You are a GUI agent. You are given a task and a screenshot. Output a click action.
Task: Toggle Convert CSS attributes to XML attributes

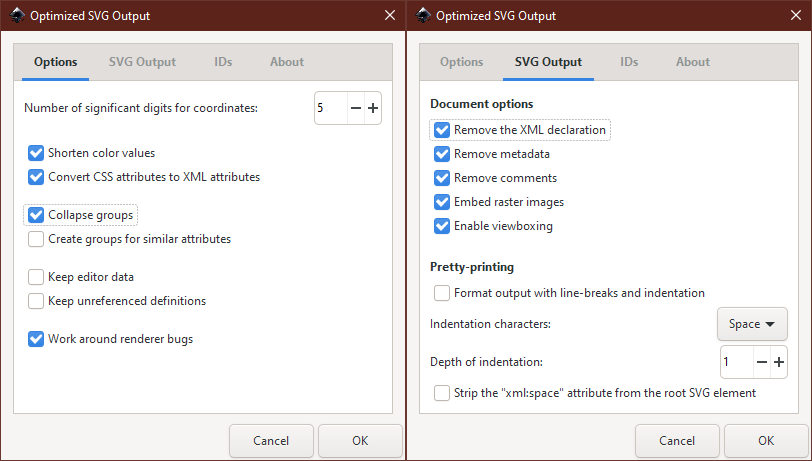coord(37,177)
